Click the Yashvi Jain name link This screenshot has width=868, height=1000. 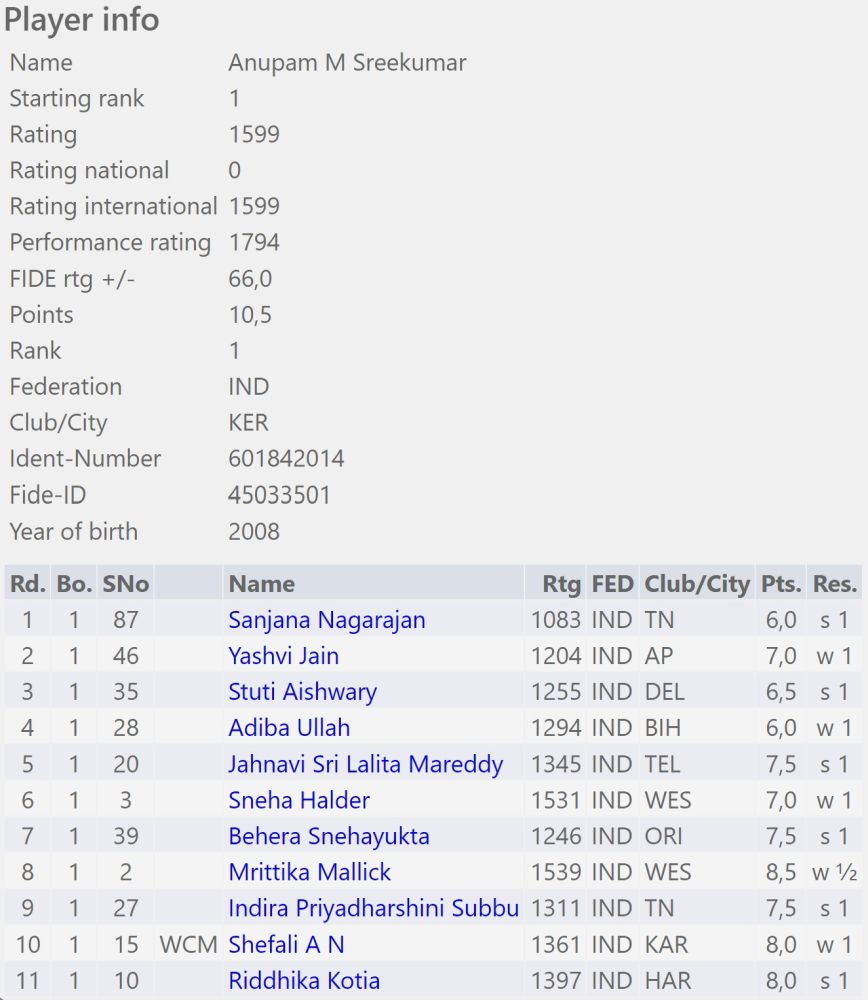(283, 656)
